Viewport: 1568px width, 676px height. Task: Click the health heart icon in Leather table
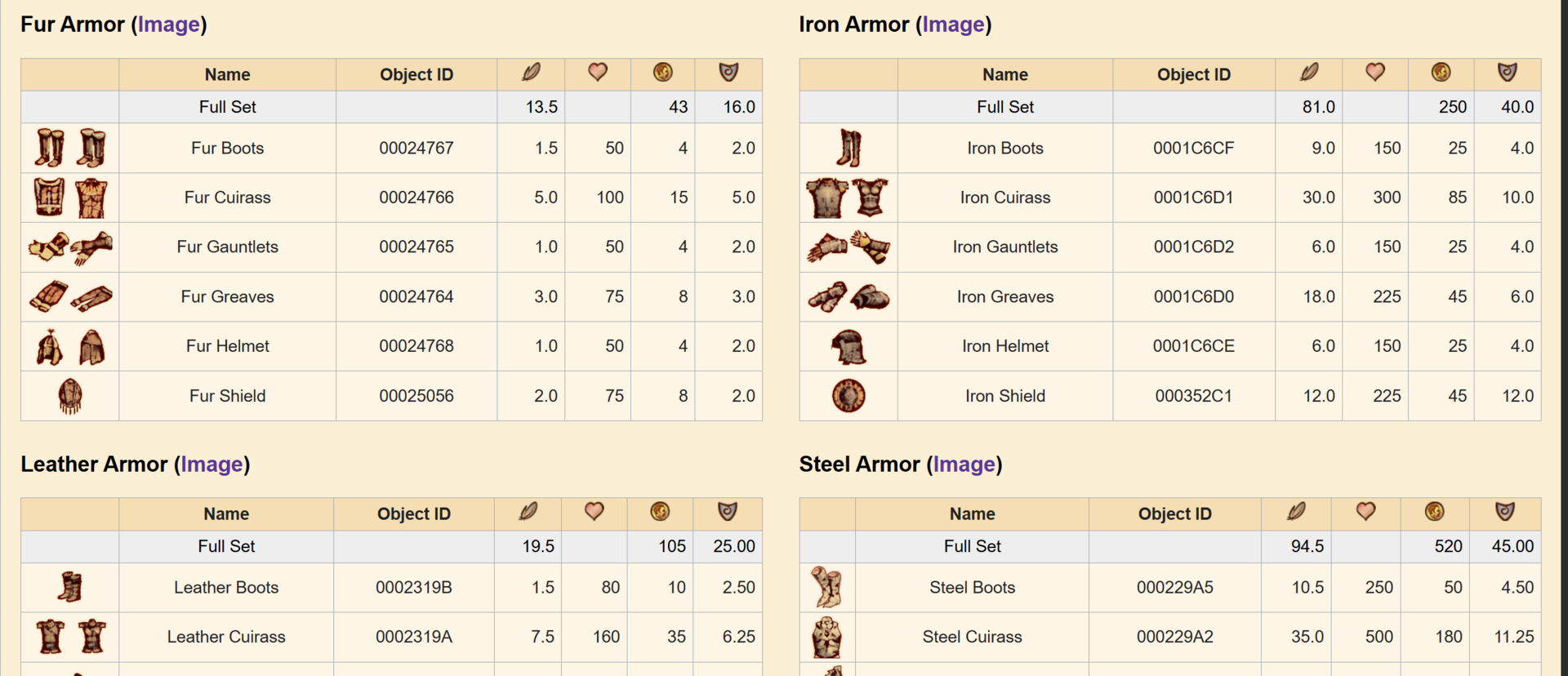pyautogui.click(x=595, y=512)
